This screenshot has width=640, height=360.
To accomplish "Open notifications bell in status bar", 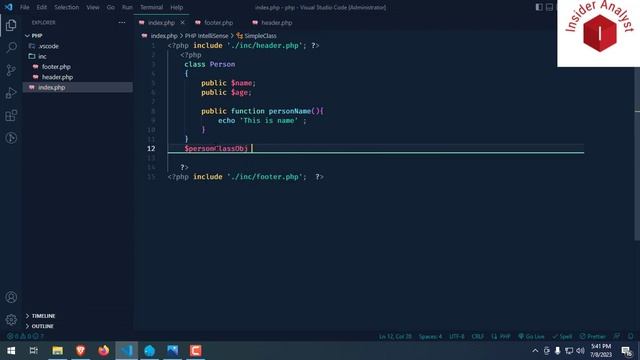I will 631,336.
